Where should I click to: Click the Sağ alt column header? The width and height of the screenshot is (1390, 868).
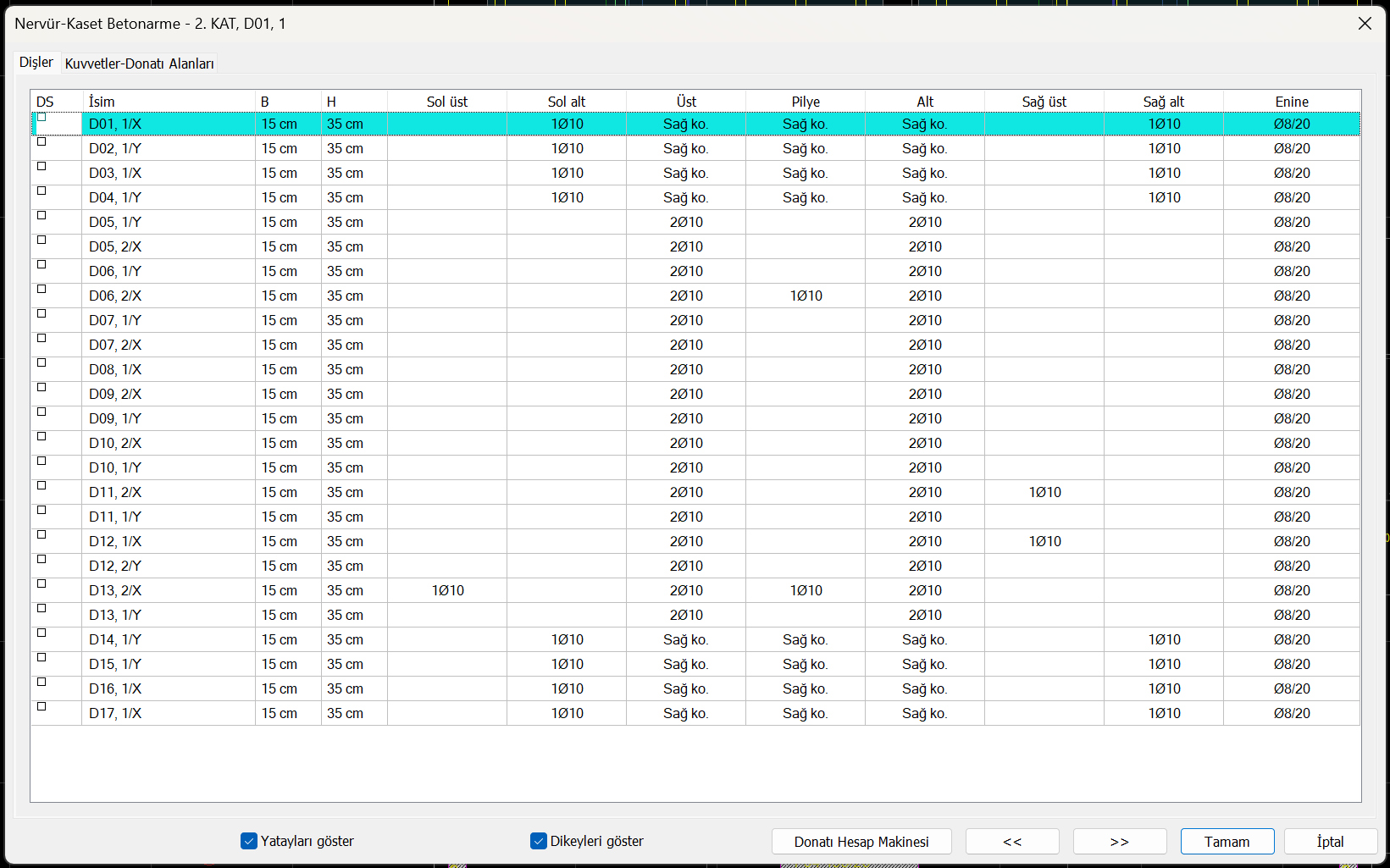1164,102
